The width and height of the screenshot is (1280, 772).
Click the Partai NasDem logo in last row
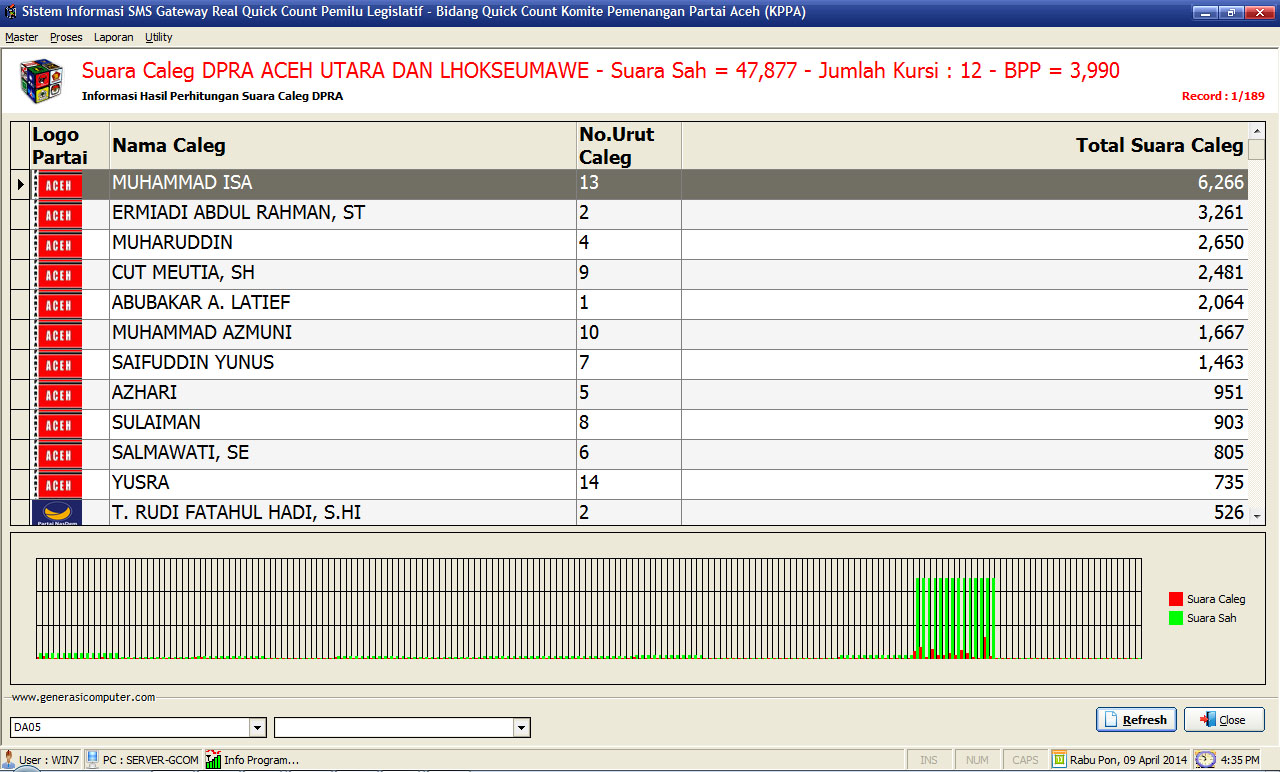click(58, 513)
